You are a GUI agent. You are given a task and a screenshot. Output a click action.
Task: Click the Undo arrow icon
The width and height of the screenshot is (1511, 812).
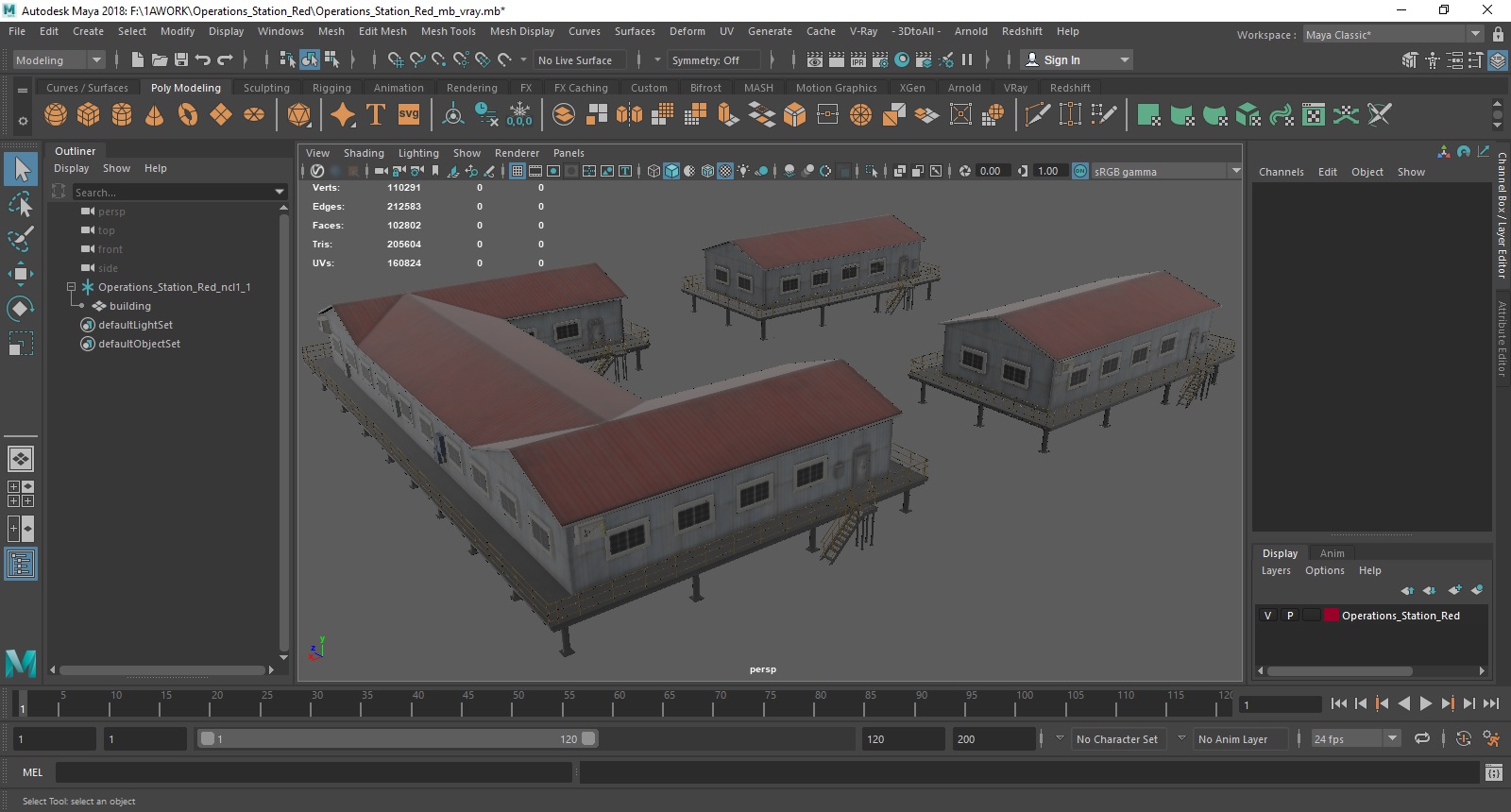click(202, 59)
